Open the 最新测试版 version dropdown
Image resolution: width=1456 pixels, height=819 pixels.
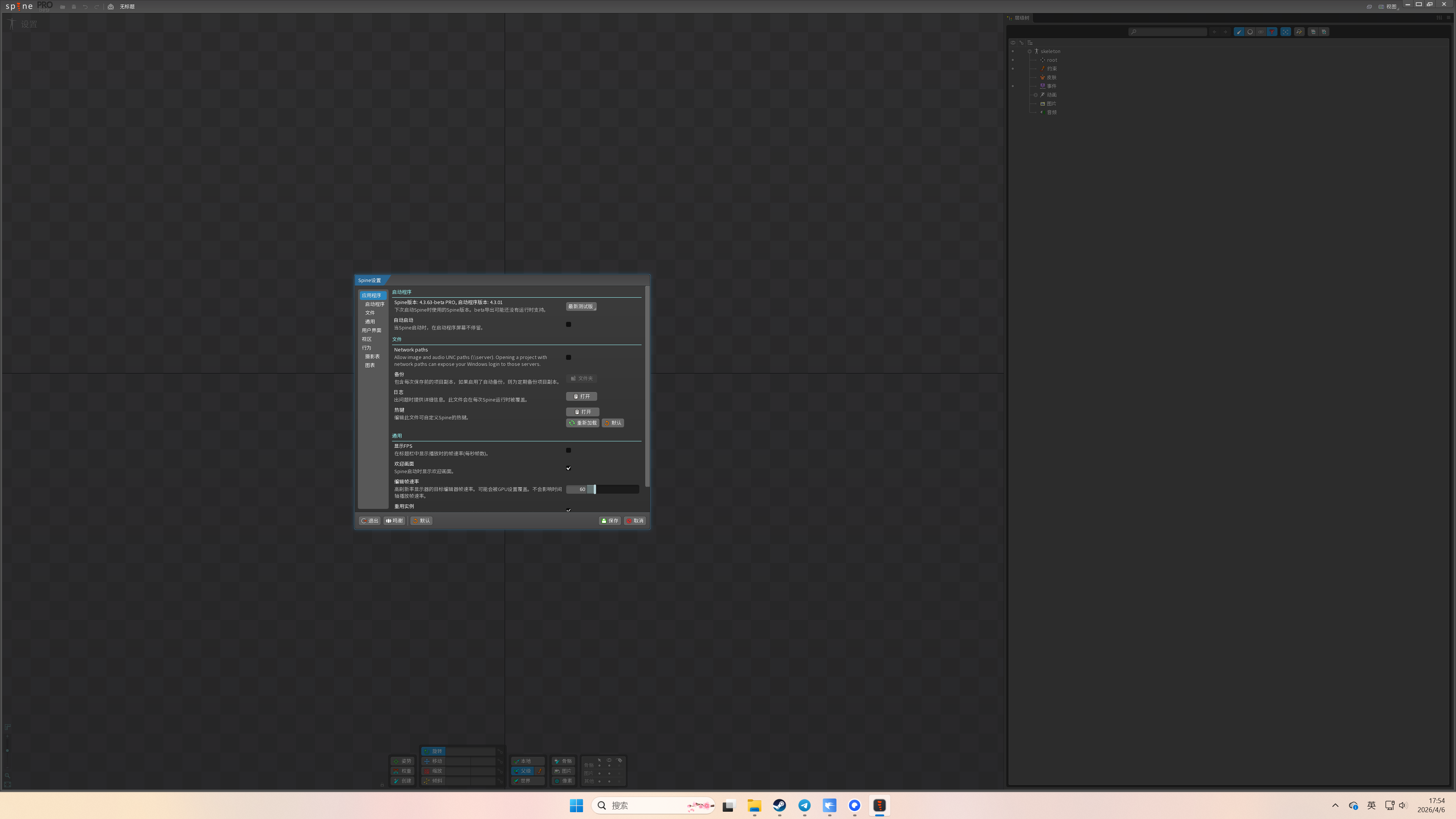tap(581, 306)
